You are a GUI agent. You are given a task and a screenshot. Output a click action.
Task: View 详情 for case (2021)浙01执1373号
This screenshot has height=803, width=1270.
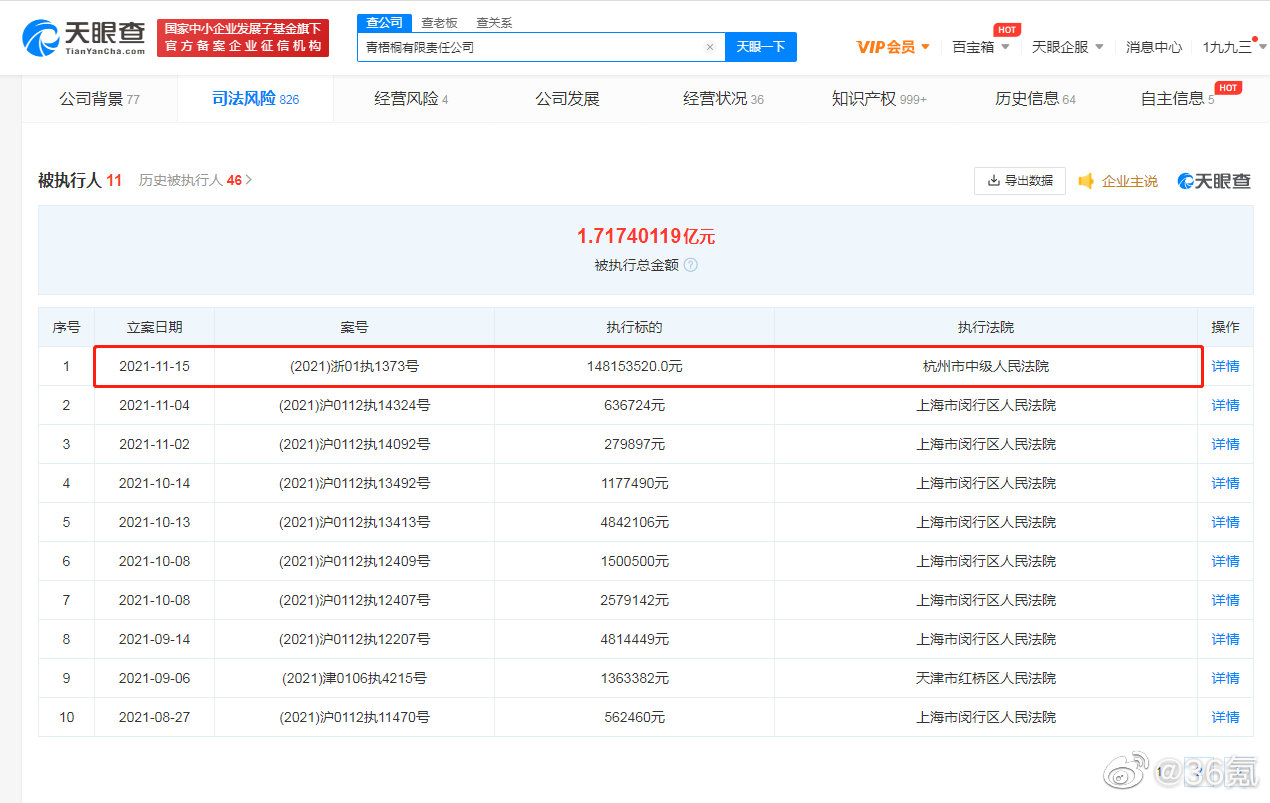click(1225, 366)
